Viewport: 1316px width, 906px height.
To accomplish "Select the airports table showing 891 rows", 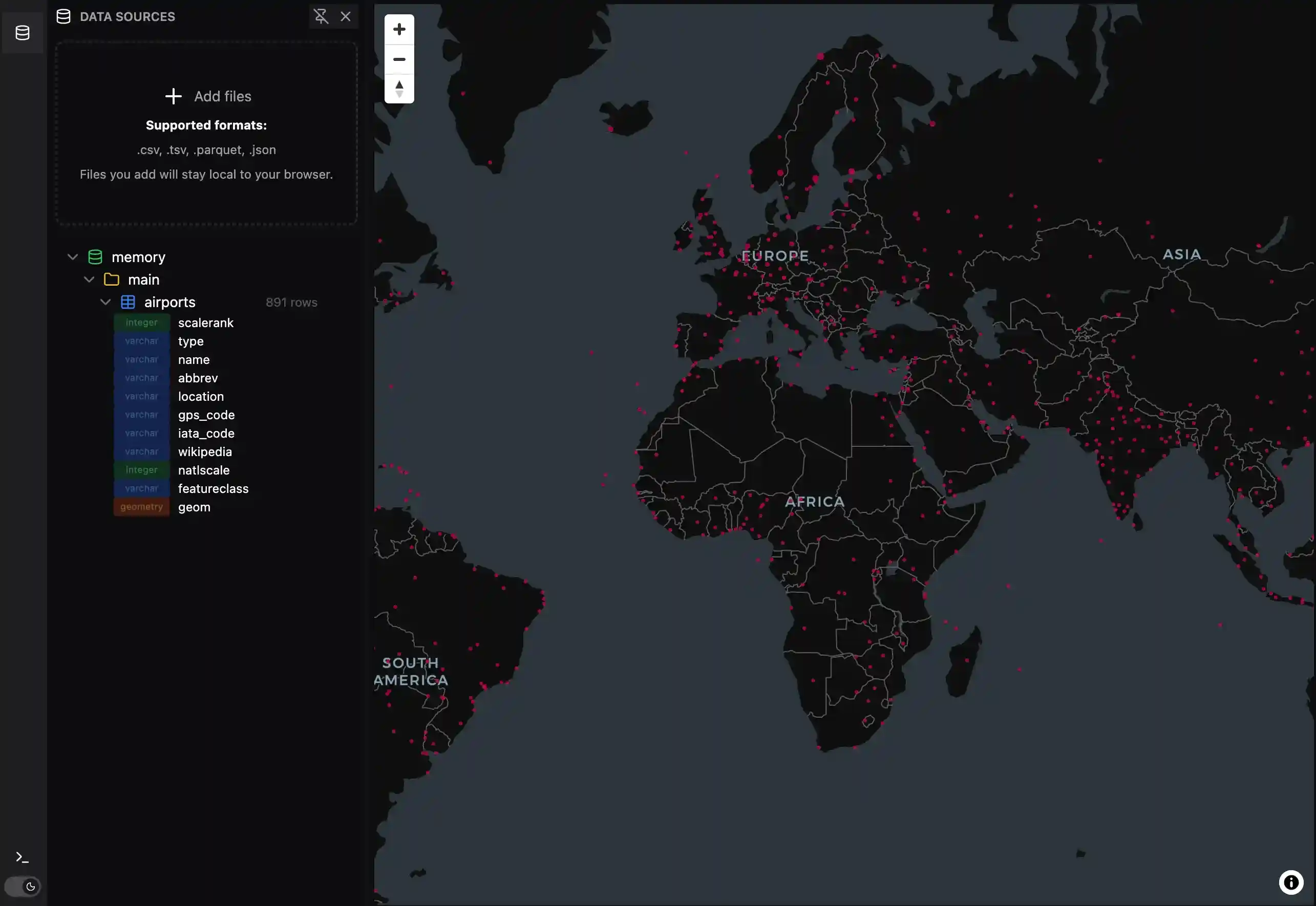I will click(x=169, y=302).
